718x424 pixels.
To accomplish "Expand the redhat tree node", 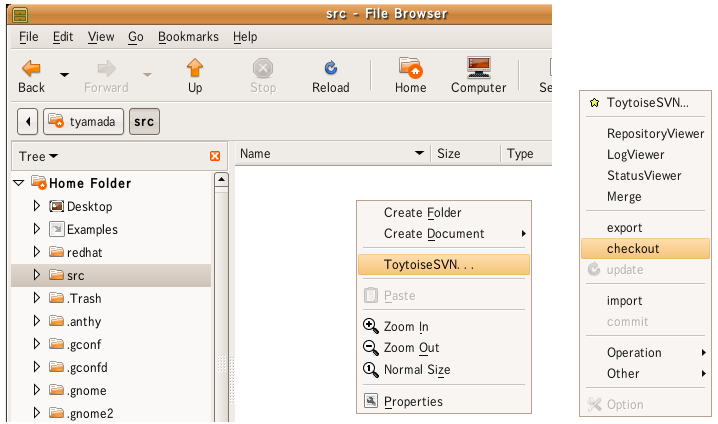I will click(37, 252).
